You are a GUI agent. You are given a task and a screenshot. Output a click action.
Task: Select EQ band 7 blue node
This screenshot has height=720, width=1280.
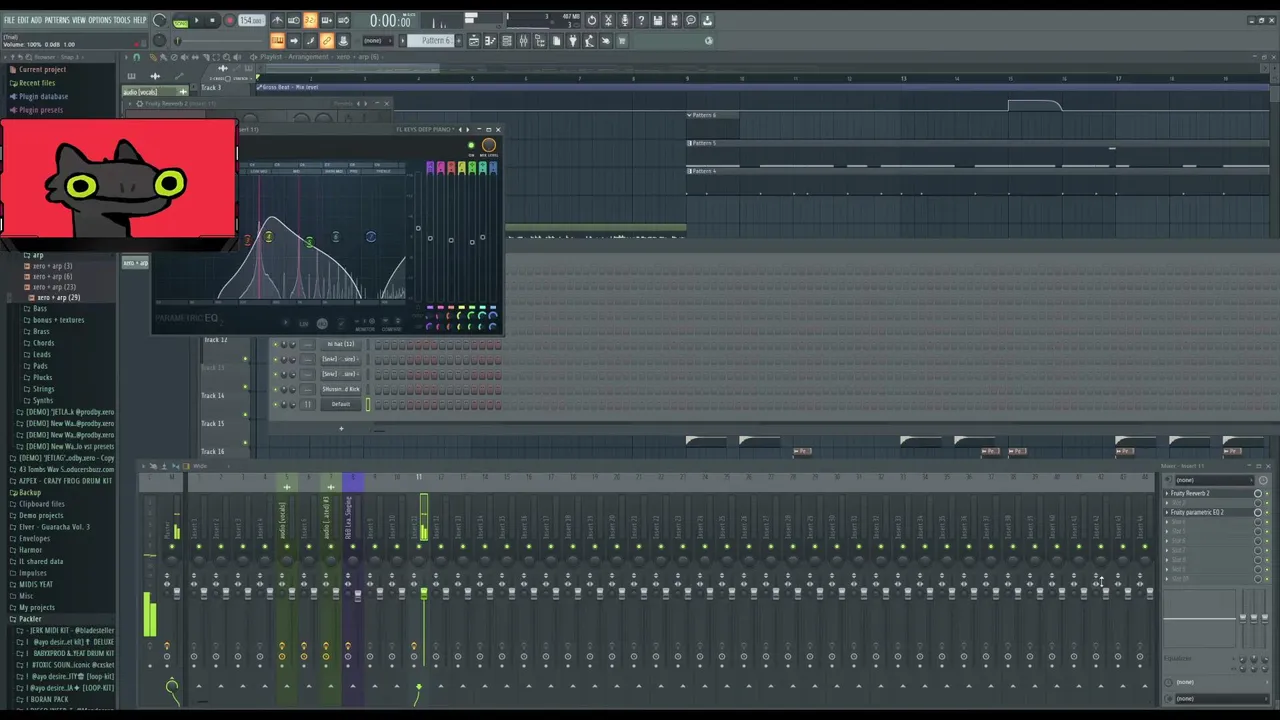371,236
